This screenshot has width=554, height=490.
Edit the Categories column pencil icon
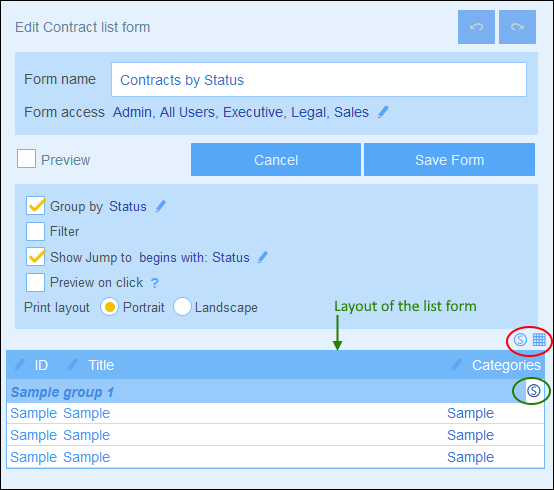coord(457,365)
